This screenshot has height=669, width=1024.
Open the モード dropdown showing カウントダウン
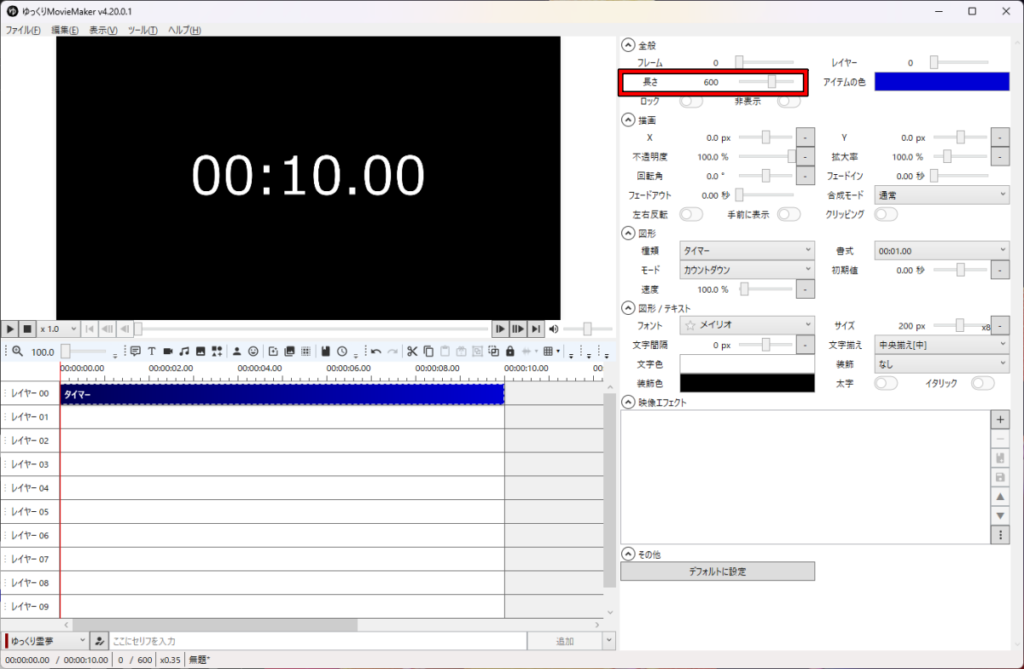point(747,269)
